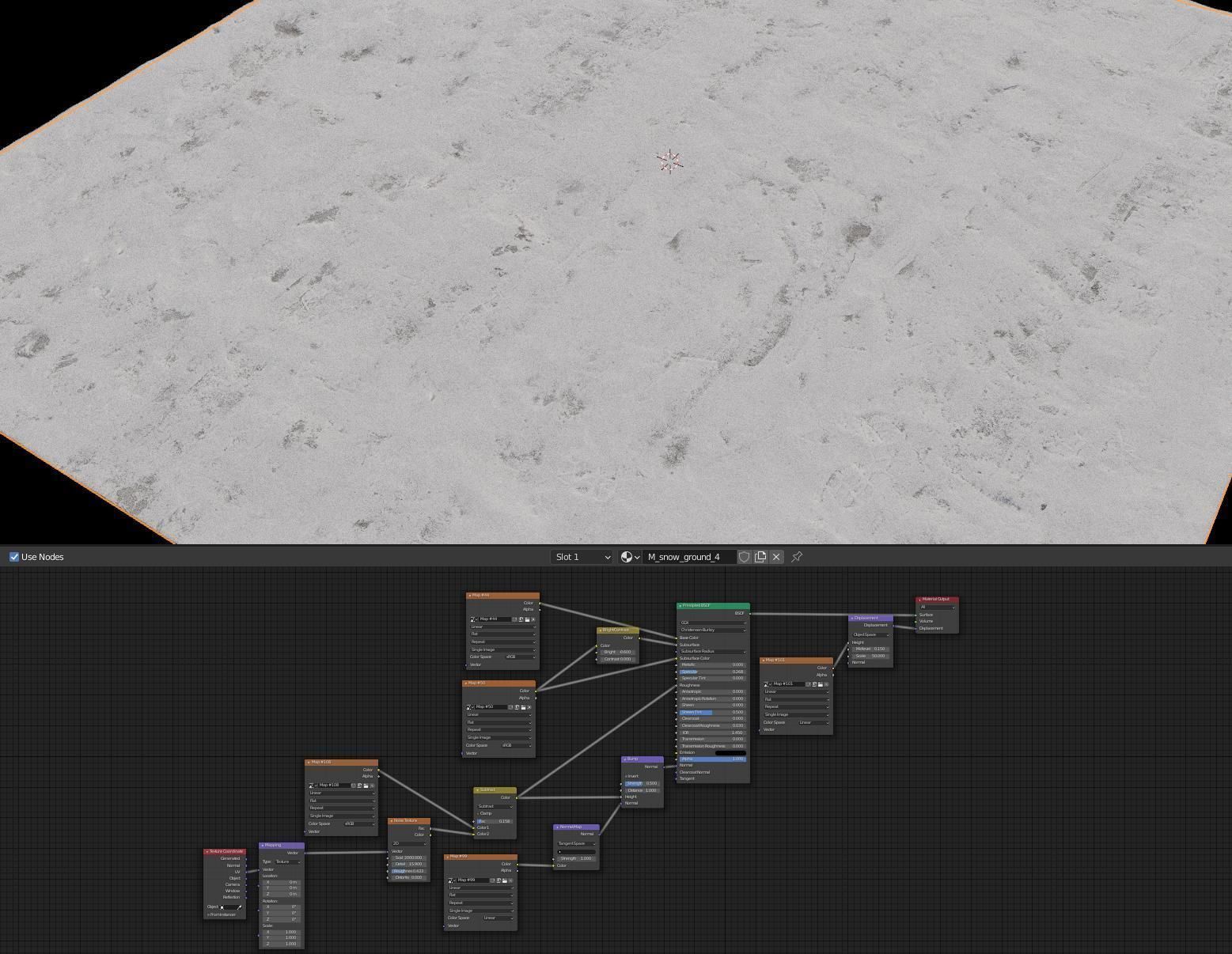This screenshot has height=954, width=1232.
Task: Open image browse icon in Map #101 node
Action: click(767, 684)
